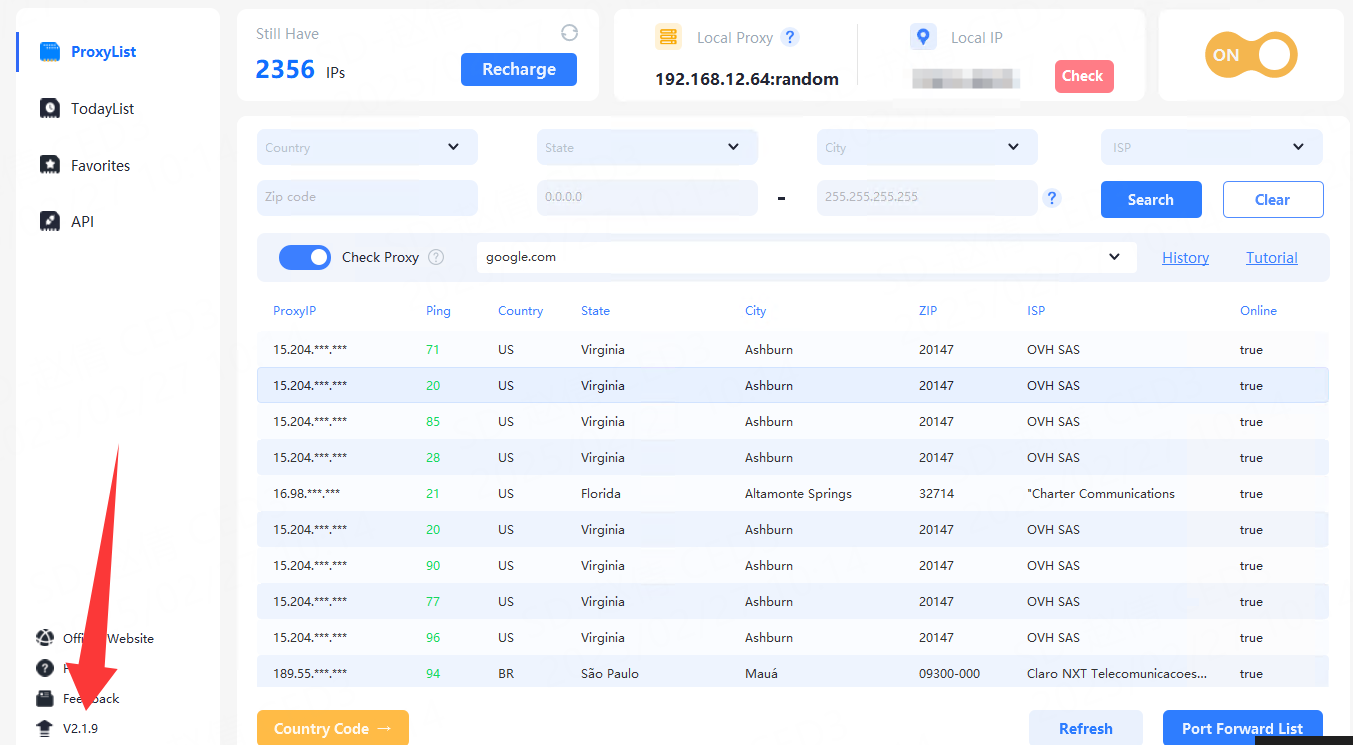
Task: Open the Tutorial link
Action: (1272, 257)
